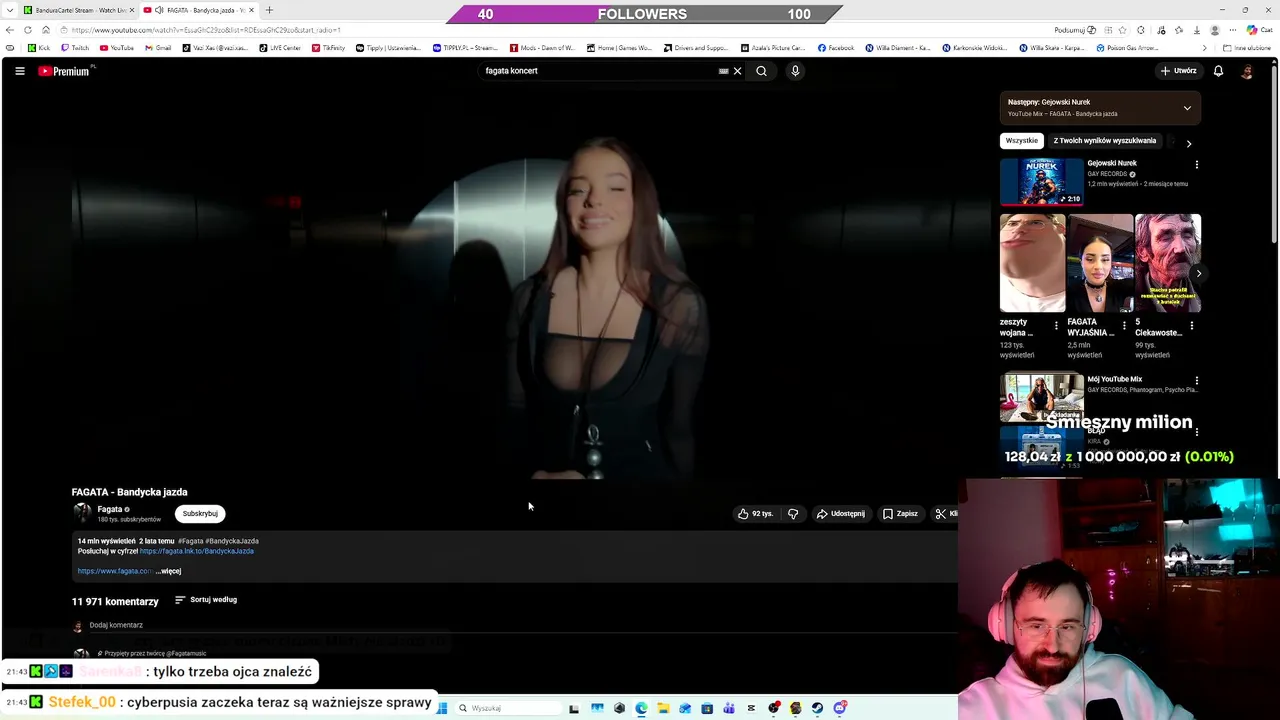The height and width of the screenshot is (720, 1280).
Task: Like the video (92 tys.)
Action: pos(755,514)
